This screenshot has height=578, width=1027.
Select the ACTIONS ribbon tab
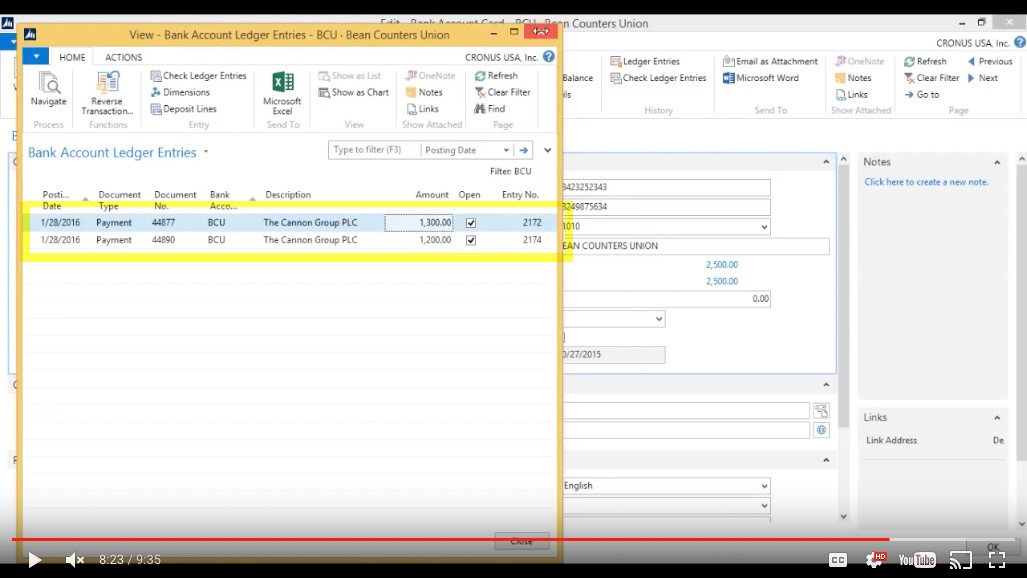click(x=124, y=57)
